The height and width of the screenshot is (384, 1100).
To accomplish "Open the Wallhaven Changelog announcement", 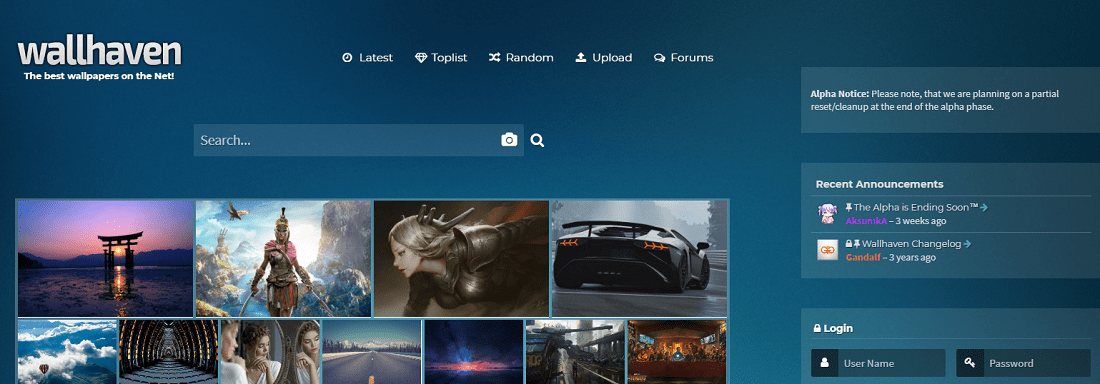I will click(911, 244).
